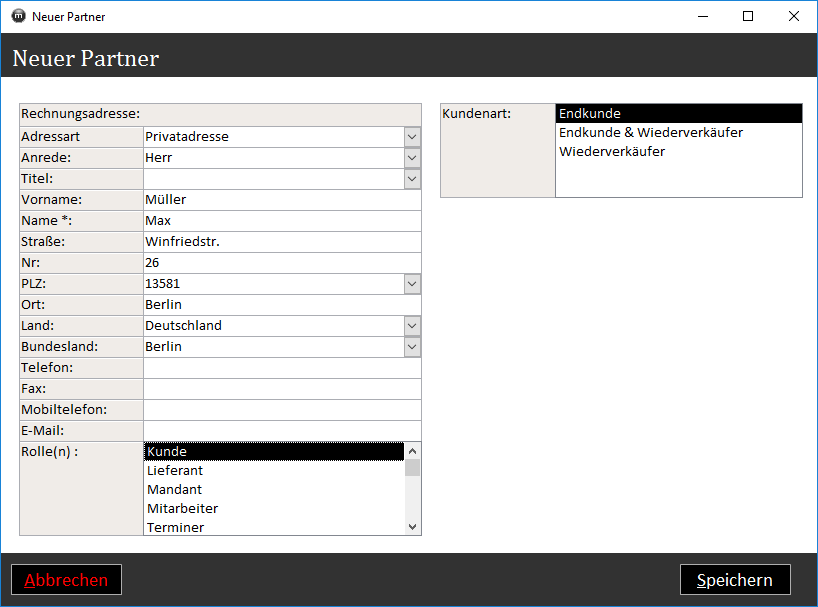818x607 pixels.
Task: Click the app icon in the title bar
Action: pos(18,16)
